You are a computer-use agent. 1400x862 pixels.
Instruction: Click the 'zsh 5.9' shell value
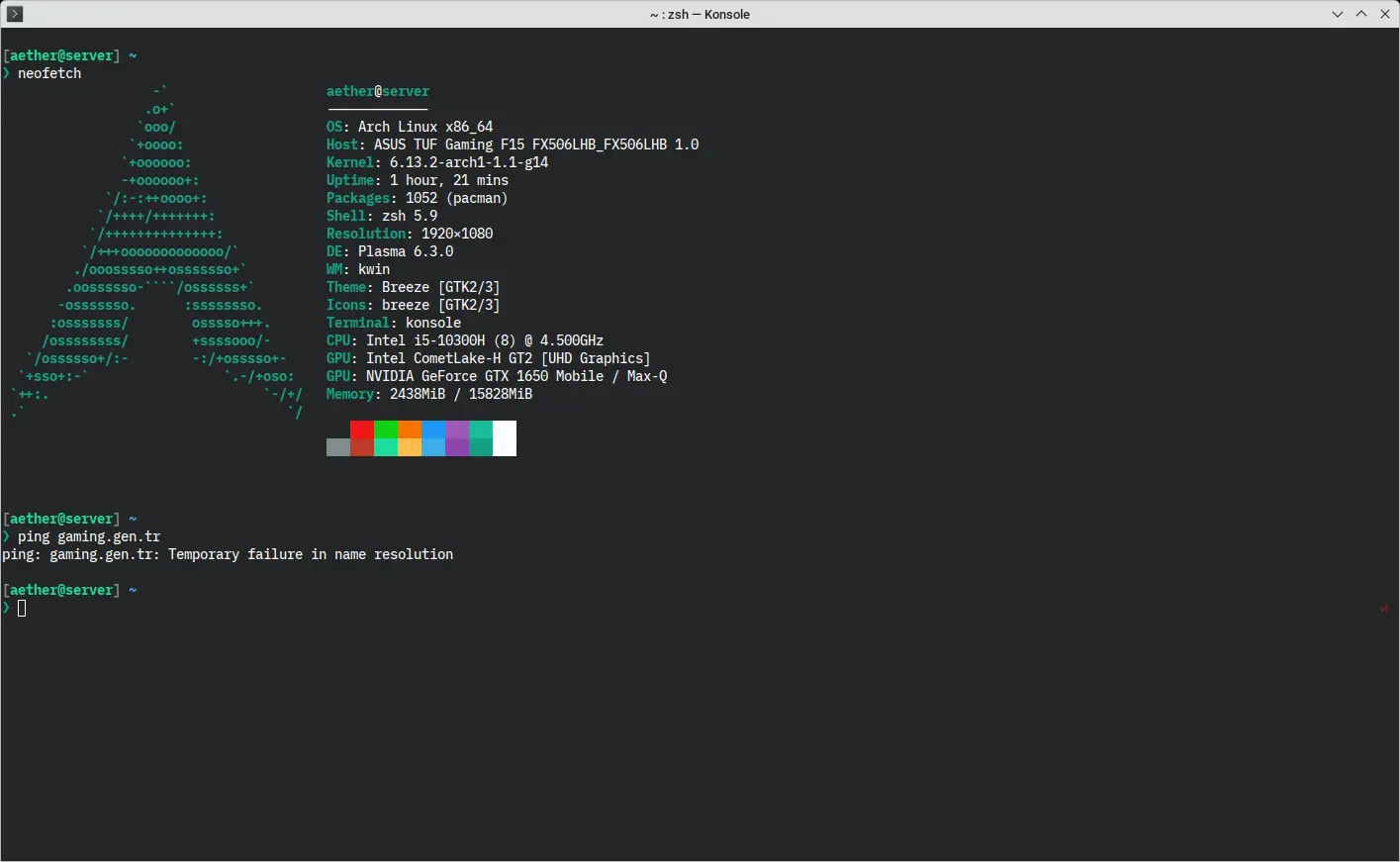pos(410,216)
